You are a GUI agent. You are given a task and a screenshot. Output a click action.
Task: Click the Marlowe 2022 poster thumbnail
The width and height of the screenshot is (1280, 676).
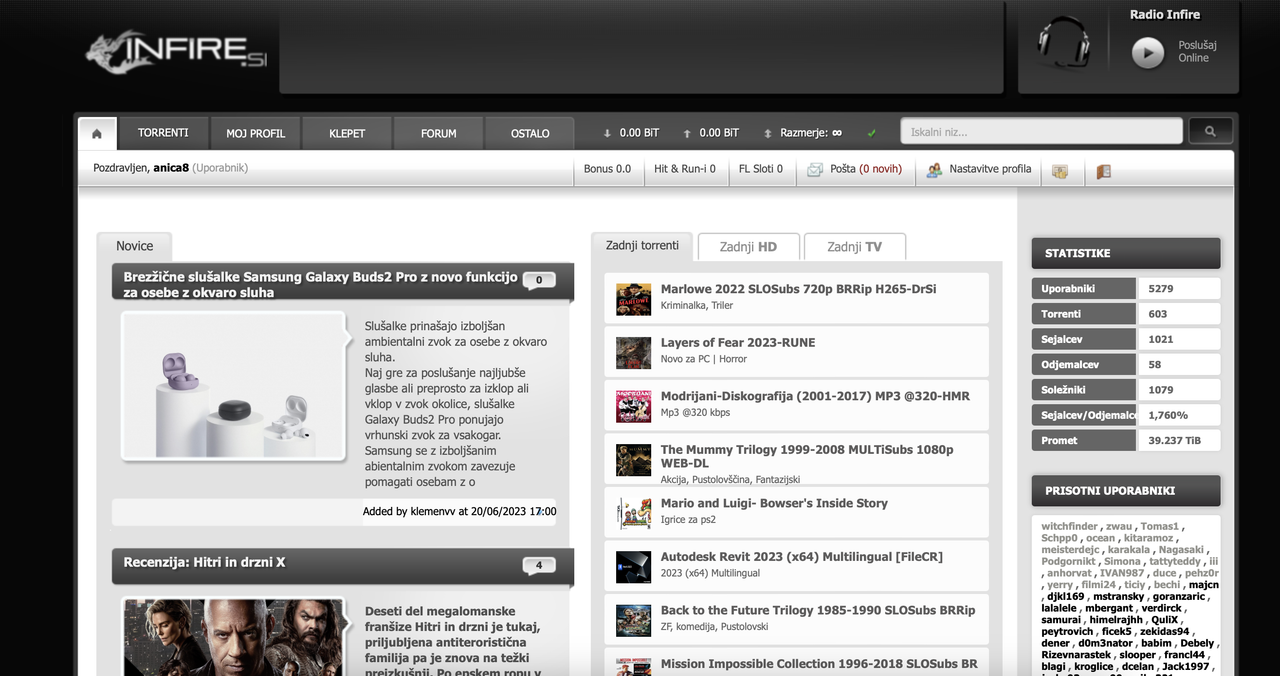[633, 299]
